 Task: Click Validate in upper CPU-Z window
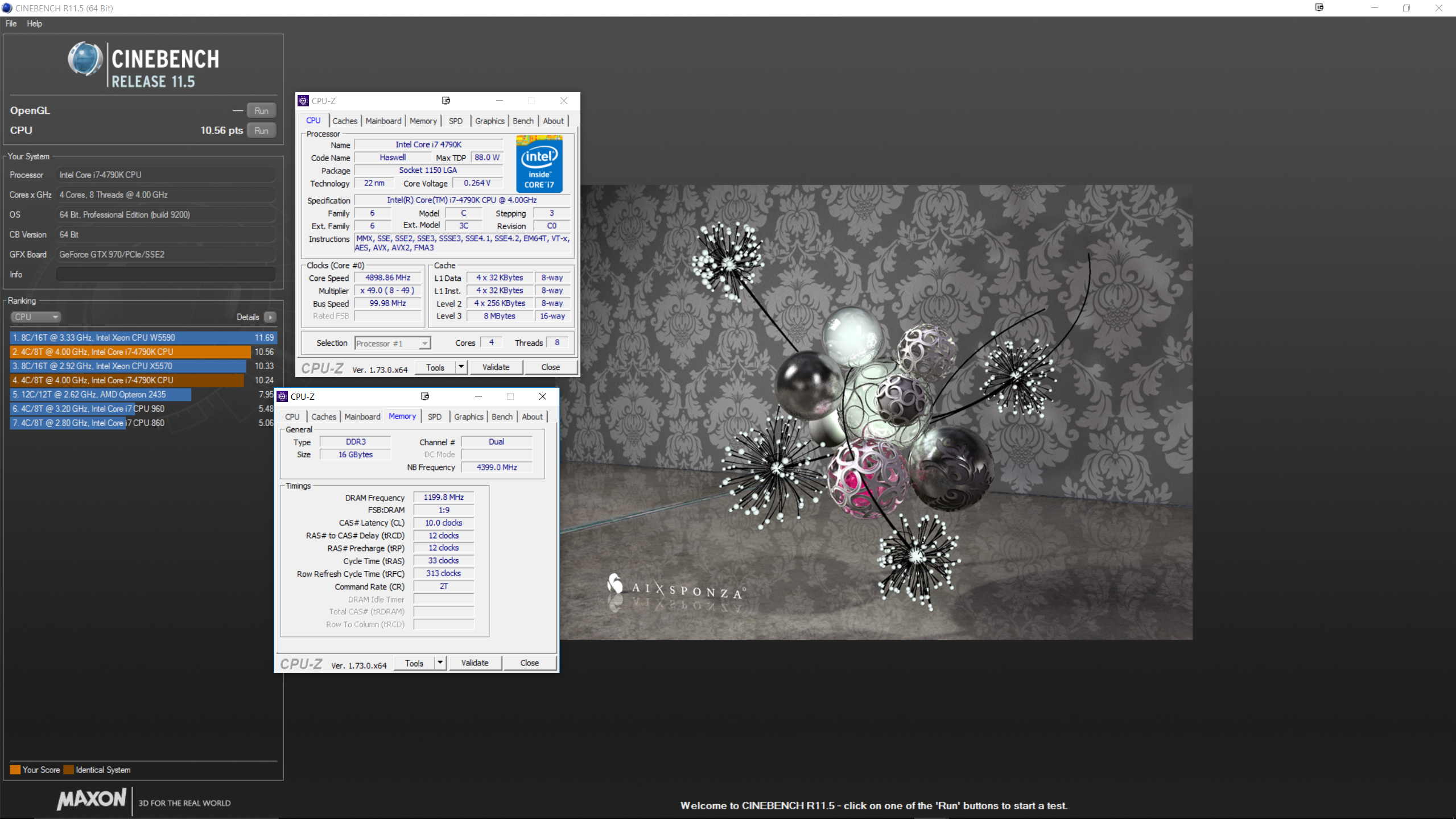[x=496, y=367]
